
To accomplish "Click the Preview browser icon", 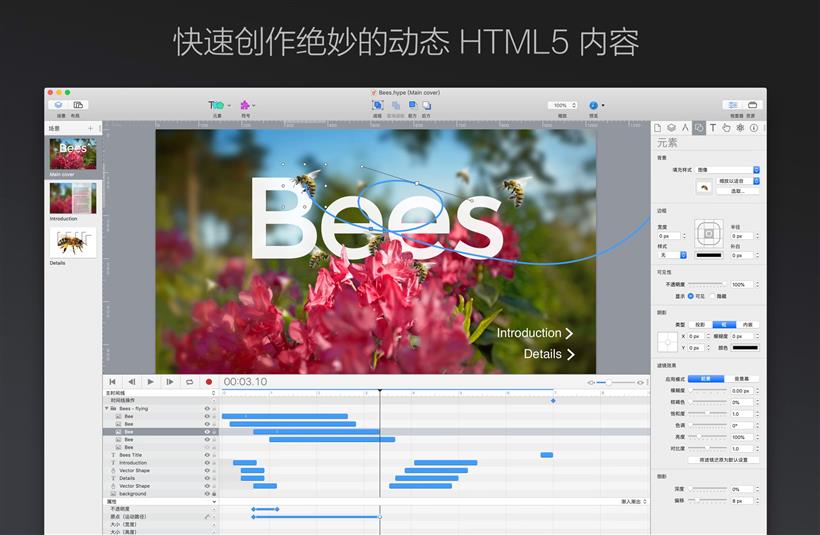I will click(x=593, y=105).
